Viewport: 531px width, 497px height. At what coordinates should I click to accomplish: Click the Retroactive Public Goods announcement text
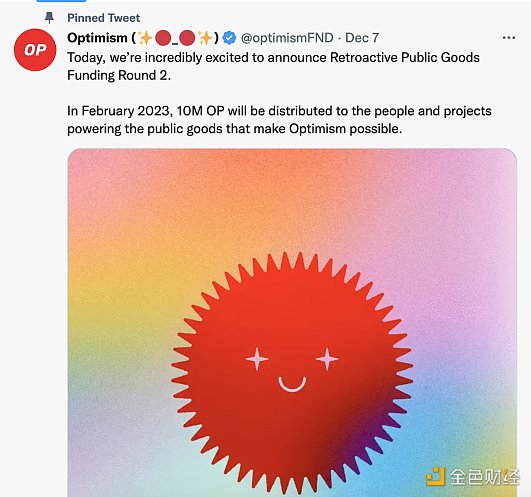pos(273,66)
